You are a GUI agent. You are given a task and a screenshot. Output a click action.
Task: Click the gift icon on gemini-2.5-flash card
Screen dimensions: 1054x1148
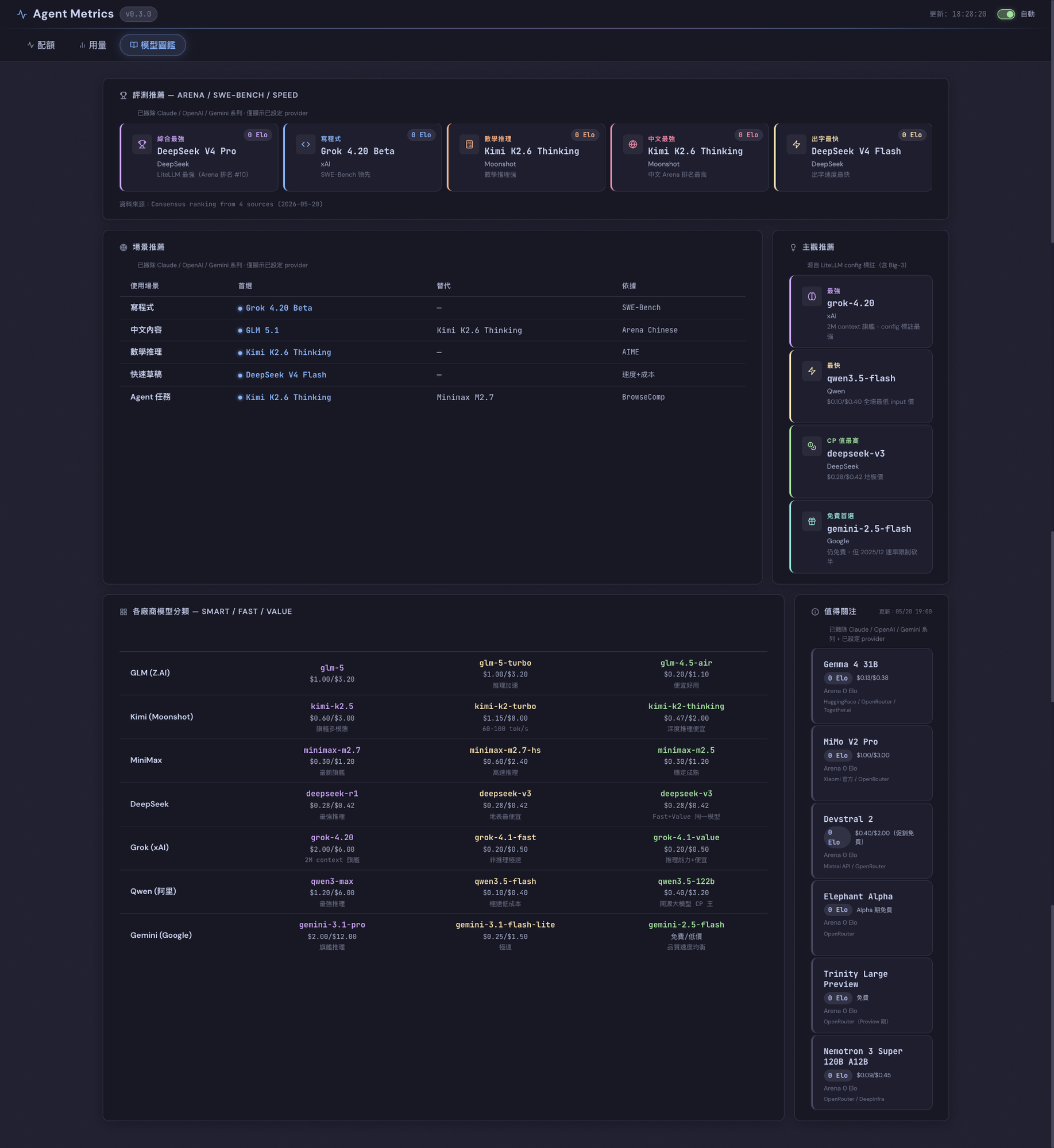812,521
